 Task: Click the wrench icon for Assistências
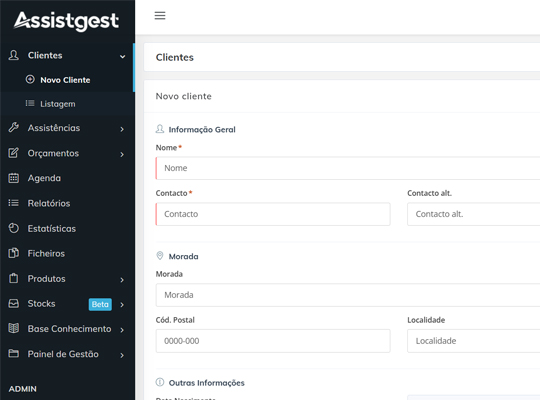point(13,127)
